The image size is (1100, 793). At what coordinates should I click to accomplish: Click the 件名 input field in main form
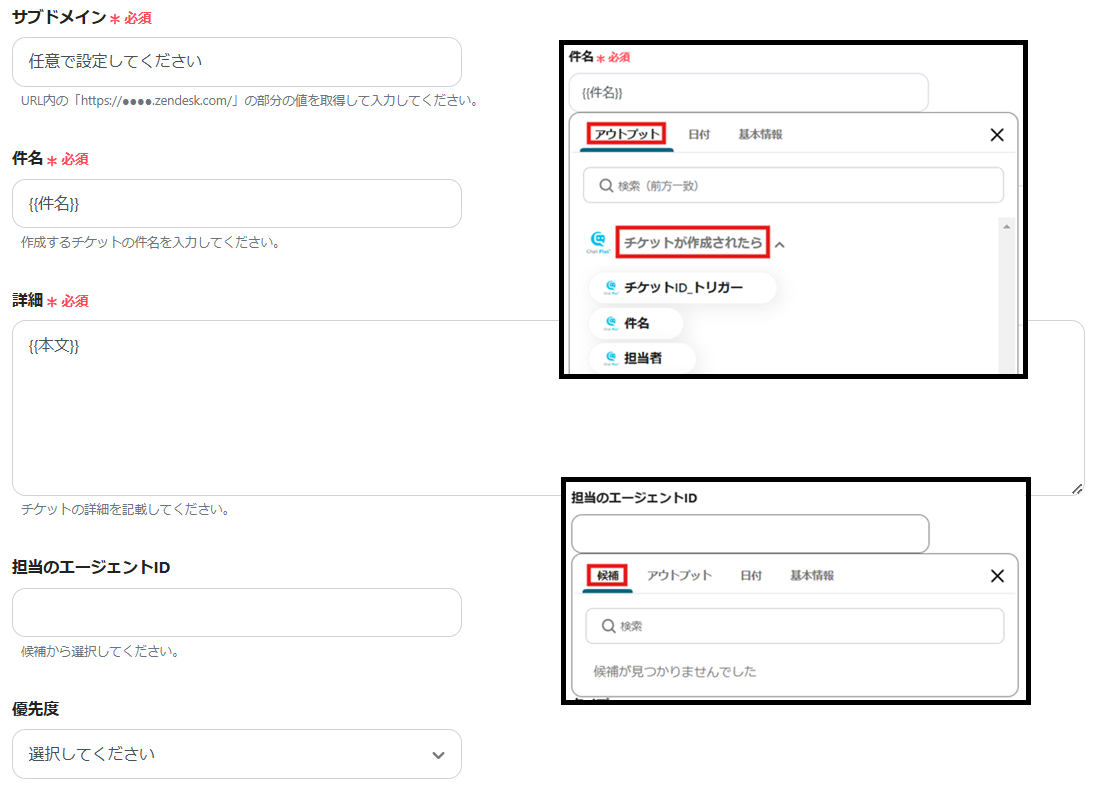click(x=237, y=204)
